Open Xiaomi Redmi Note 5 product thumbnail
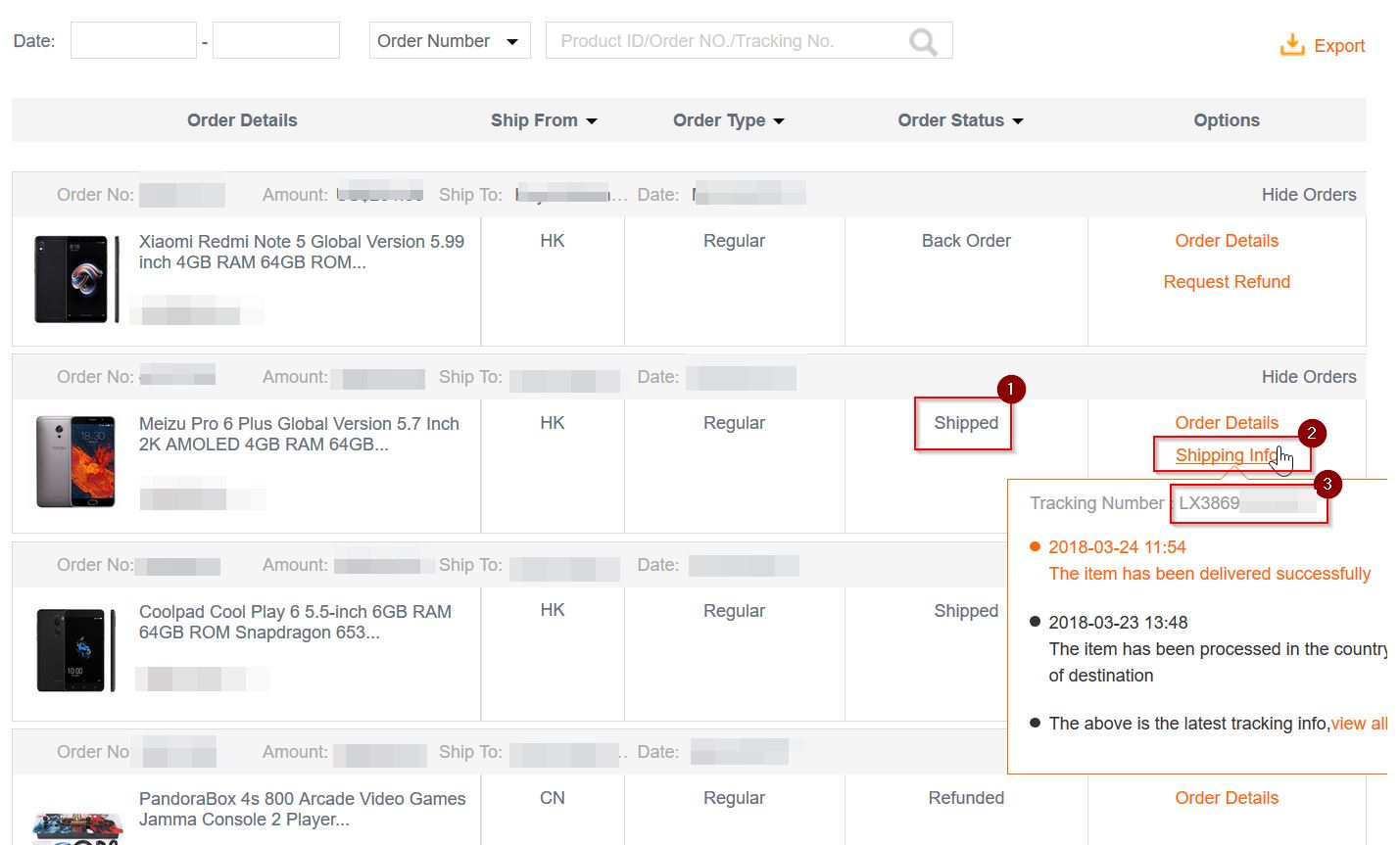Viewport: 1400px width, 845px height. coord(76,279)
